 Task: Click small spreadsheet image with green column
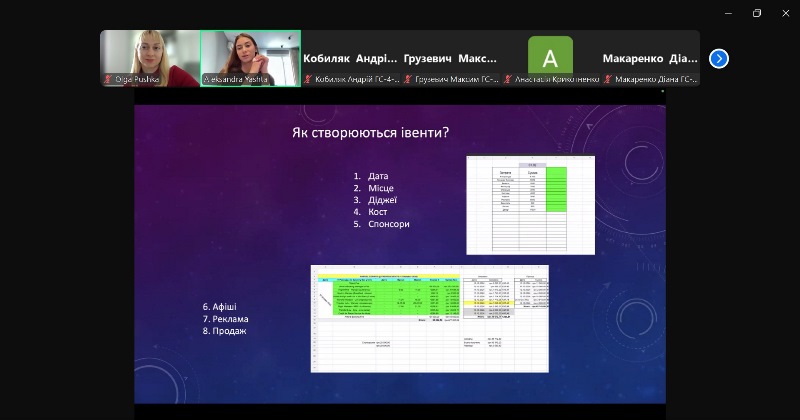click(x=531, y=205)
